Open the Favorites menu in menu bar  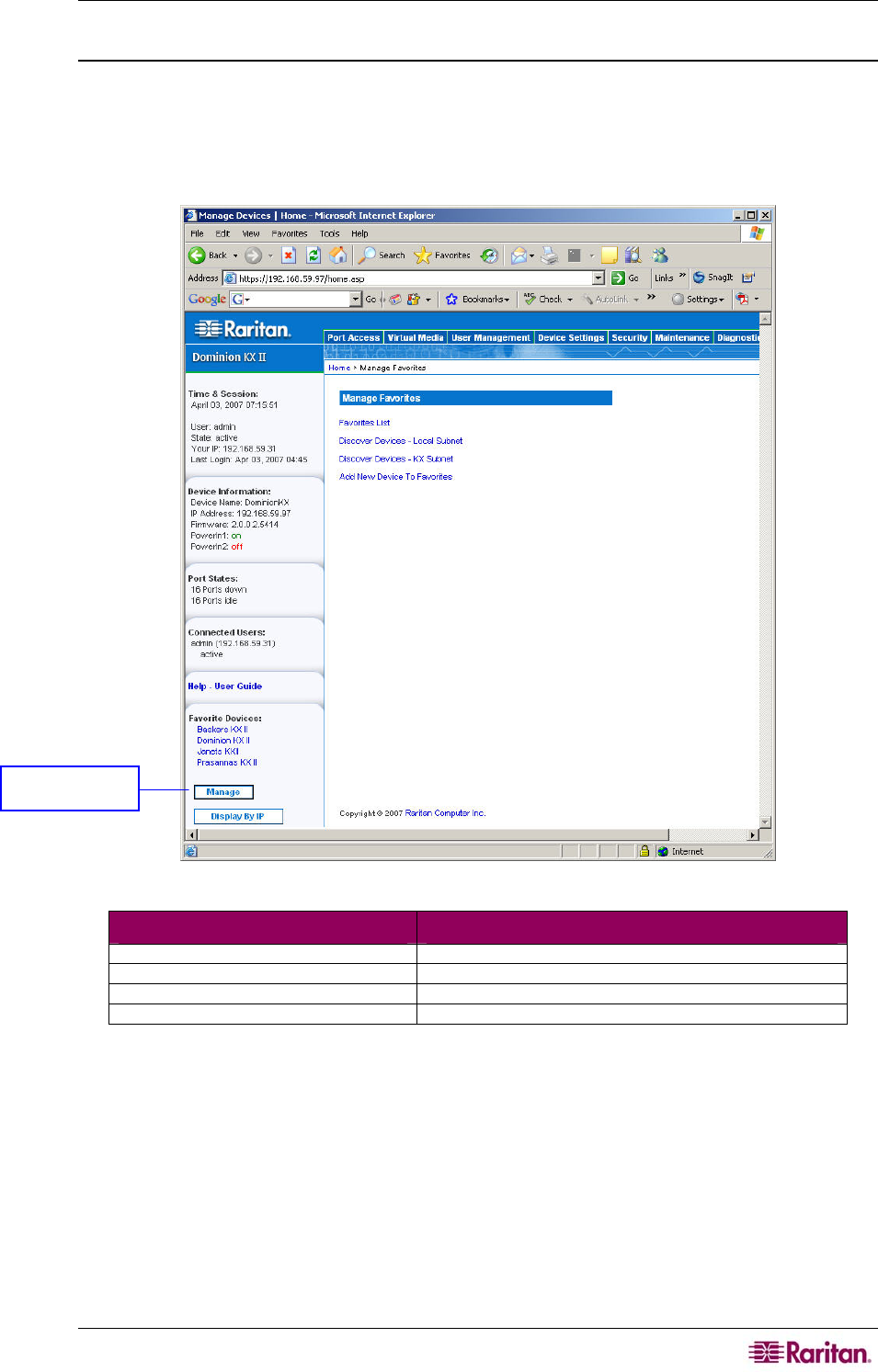tap(290, 234)
